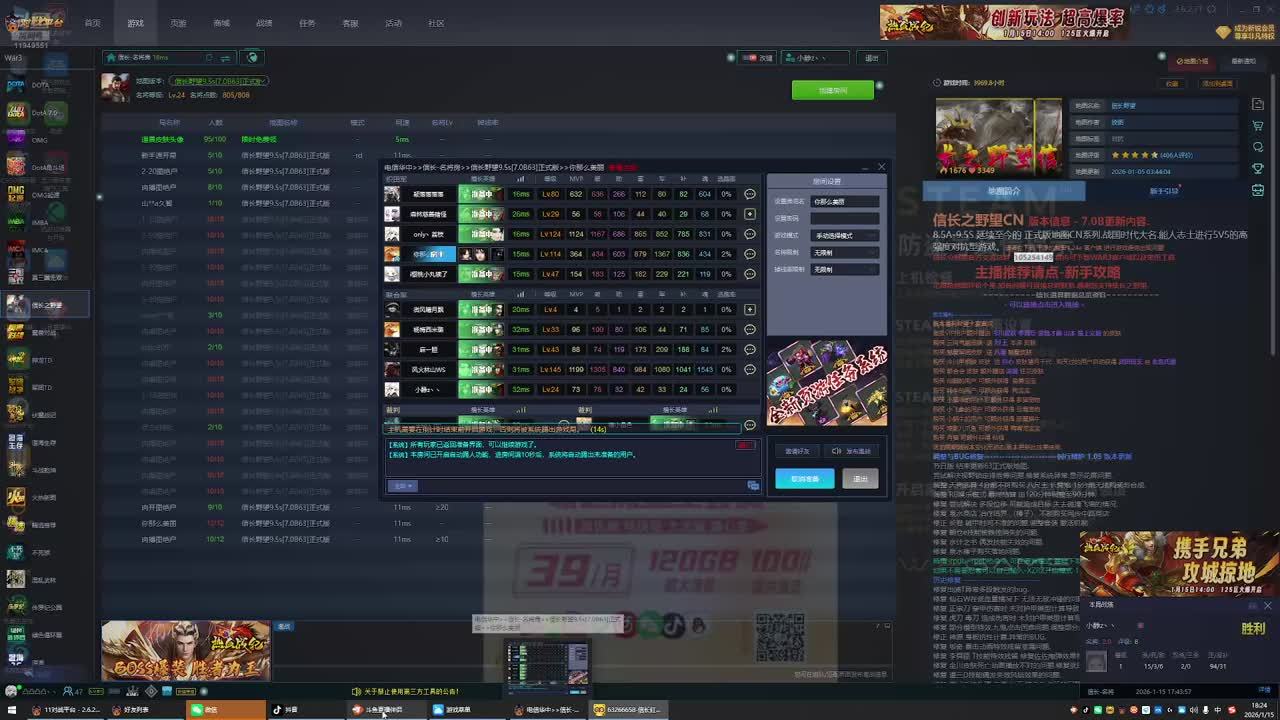The image size is (1280, 720).
Task: Switch to the 新手引导 tab
Action: pyautogui.click(x=1164, y=191)
